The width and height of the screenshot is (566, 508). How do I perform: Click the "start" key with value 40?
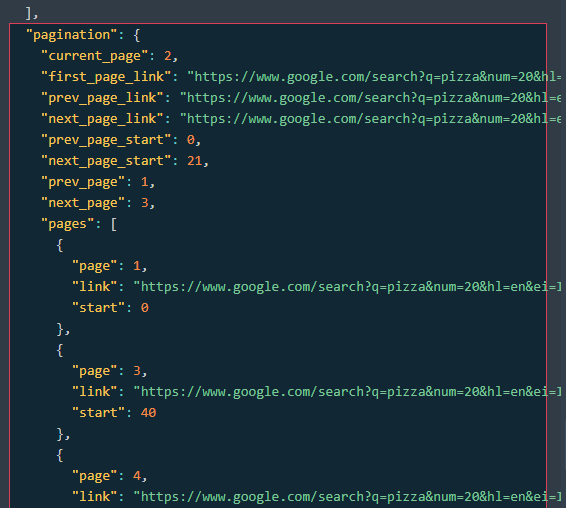pos(98,413)
